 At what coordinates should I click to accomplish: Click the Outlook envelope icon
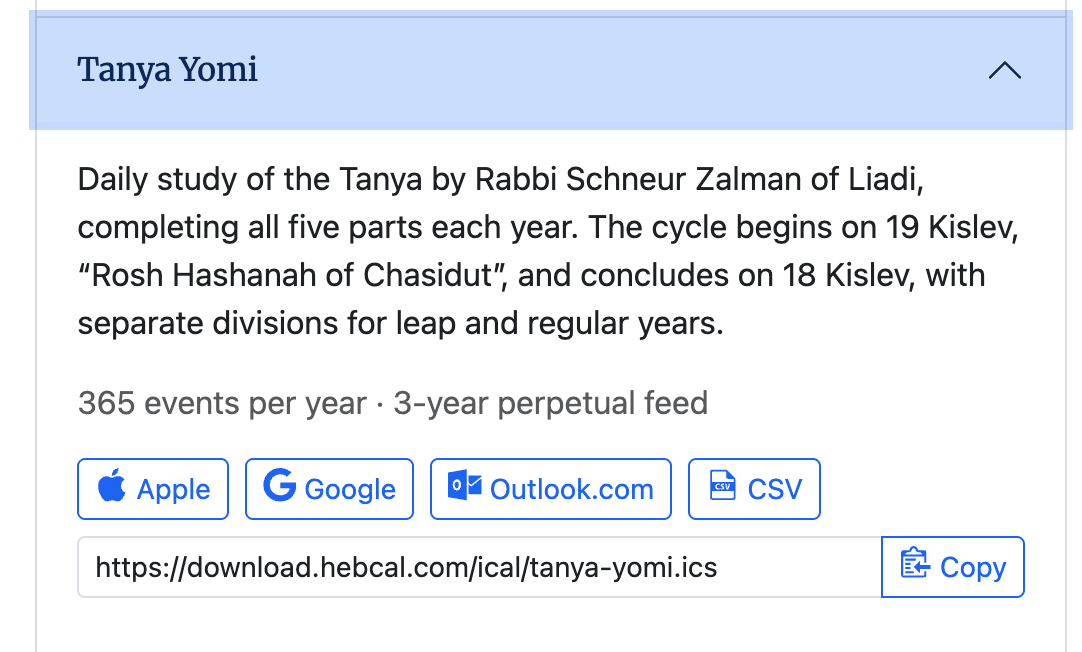click(x=464, y=486)
